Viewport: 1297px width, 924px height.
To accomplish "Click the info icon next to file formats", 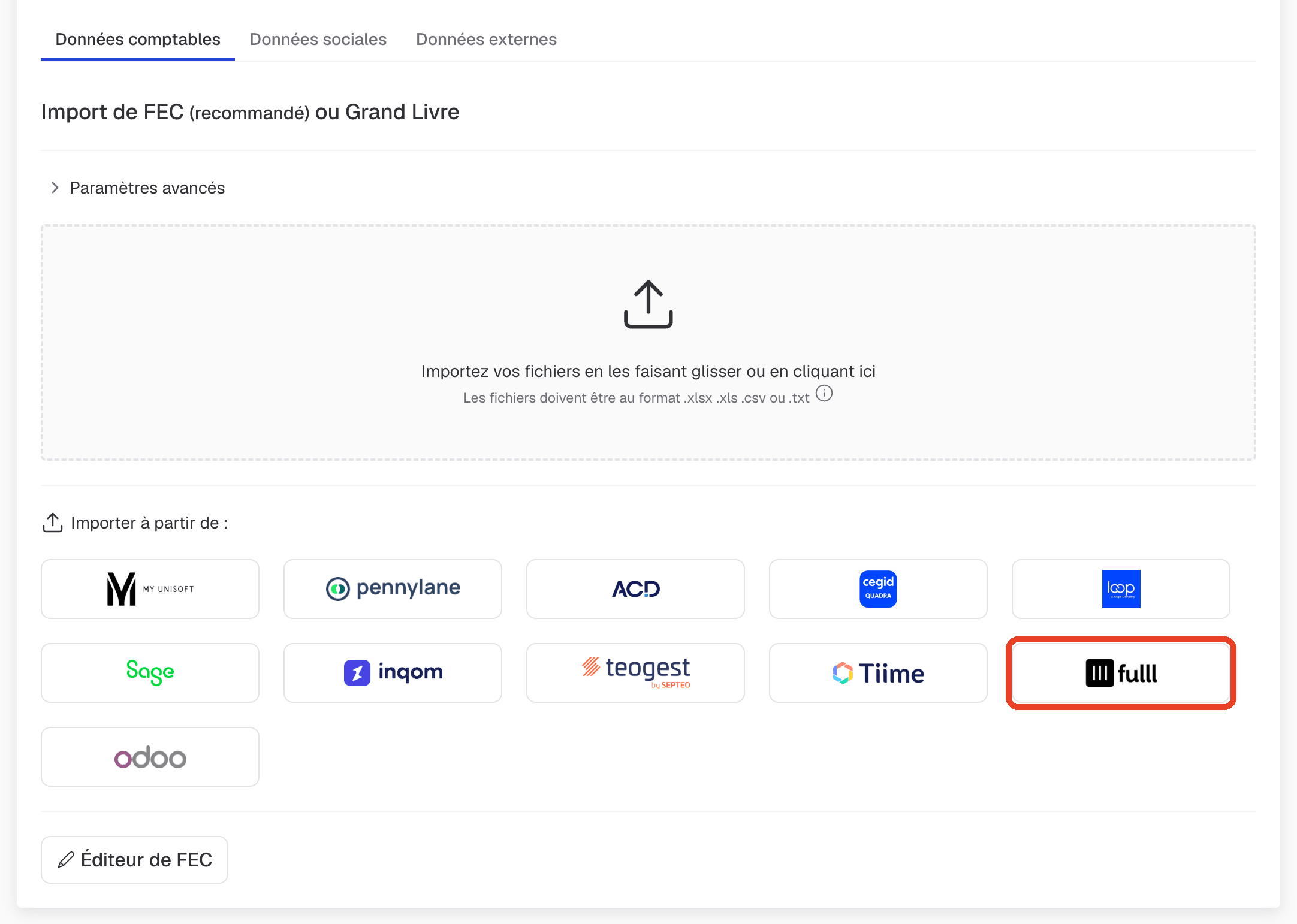I will pos(825,394).
